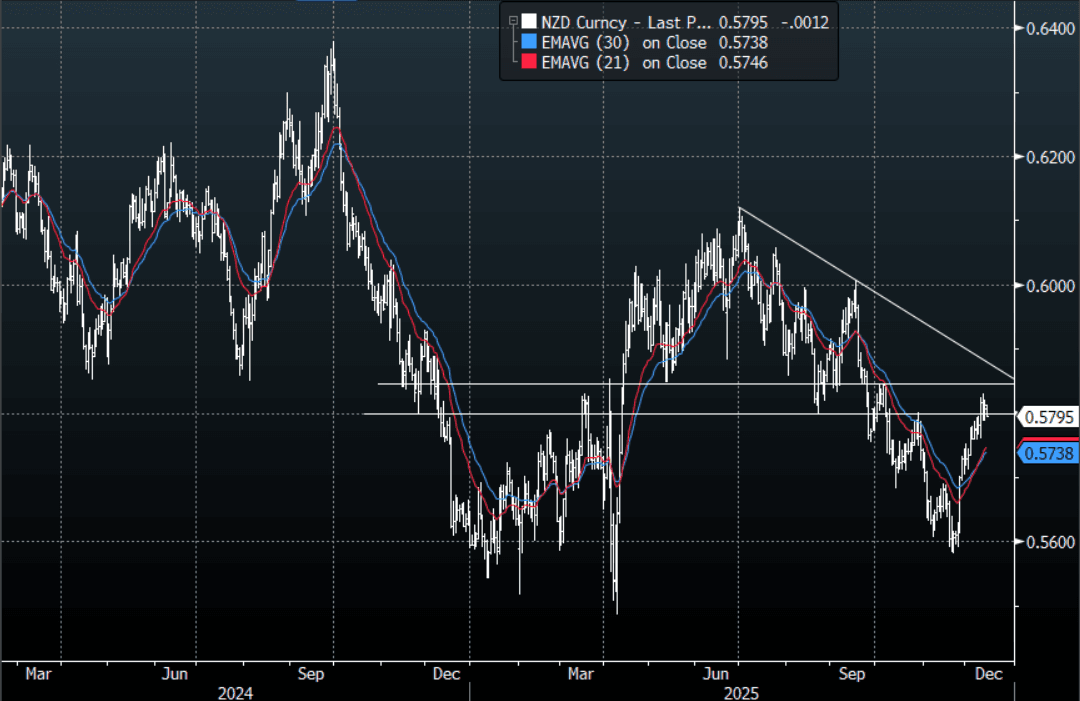
Task: Select the descending diagonal trendline
Action: click(x=876, y=293)
